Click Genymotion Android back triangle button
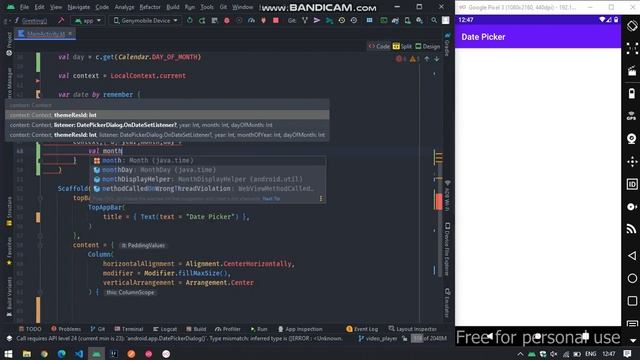 pos(632,256)
